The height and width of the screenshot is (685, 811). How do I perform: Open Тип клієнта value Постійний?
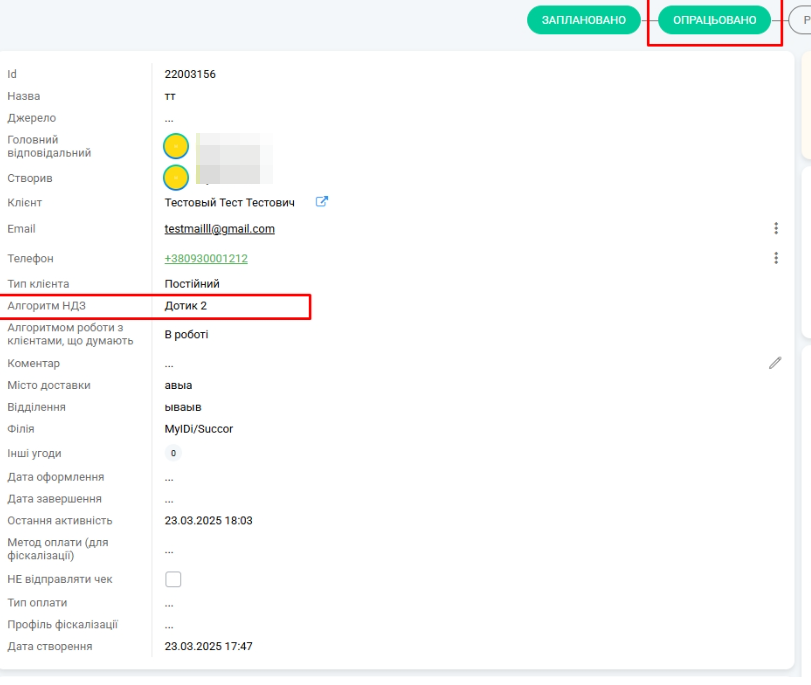192,284
